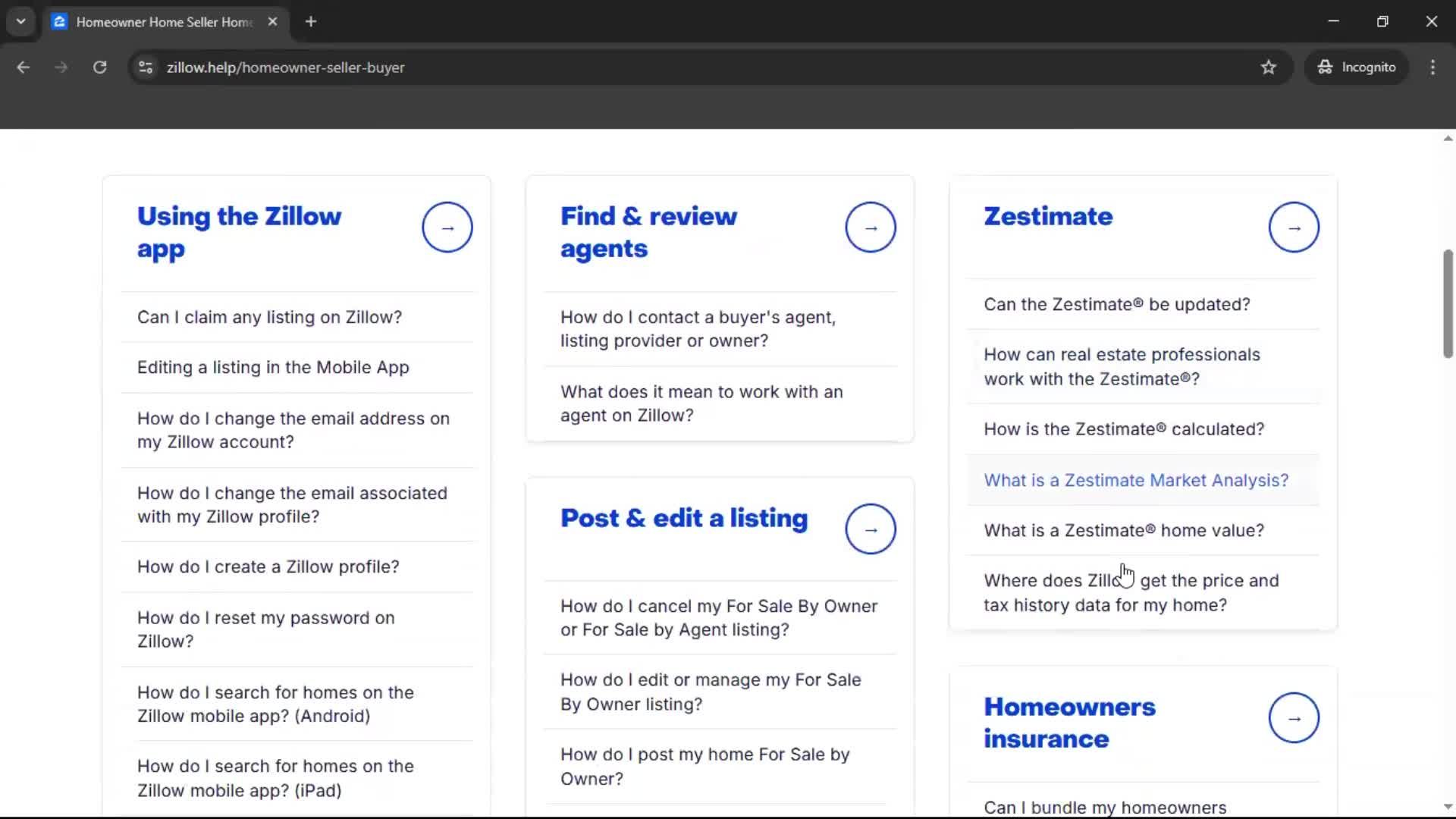The height and width of the screenshot is (819, 1456).
Task: Open 'How do I post my home For Sale by Owner?'
Action: point(704,766)
